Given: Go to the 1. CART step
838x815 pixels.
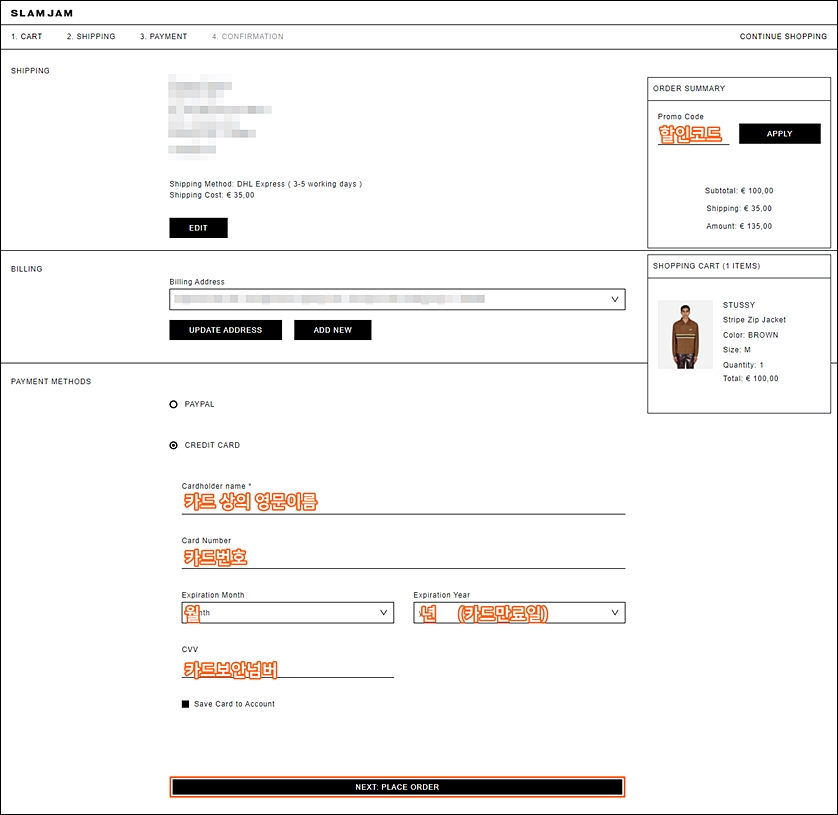Looking at the screenshot, I should click(27, 36).
